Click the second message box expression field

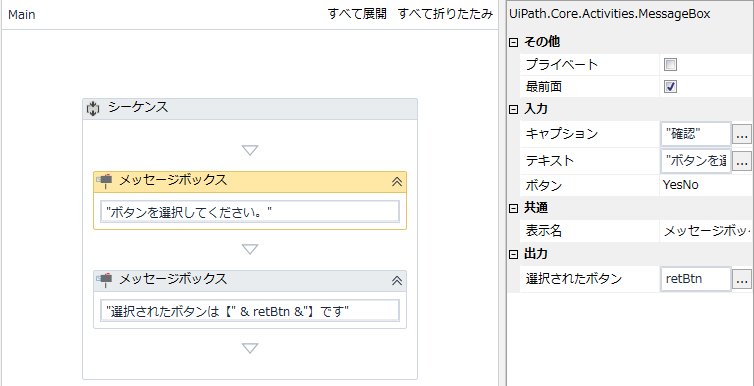(250, 311)
